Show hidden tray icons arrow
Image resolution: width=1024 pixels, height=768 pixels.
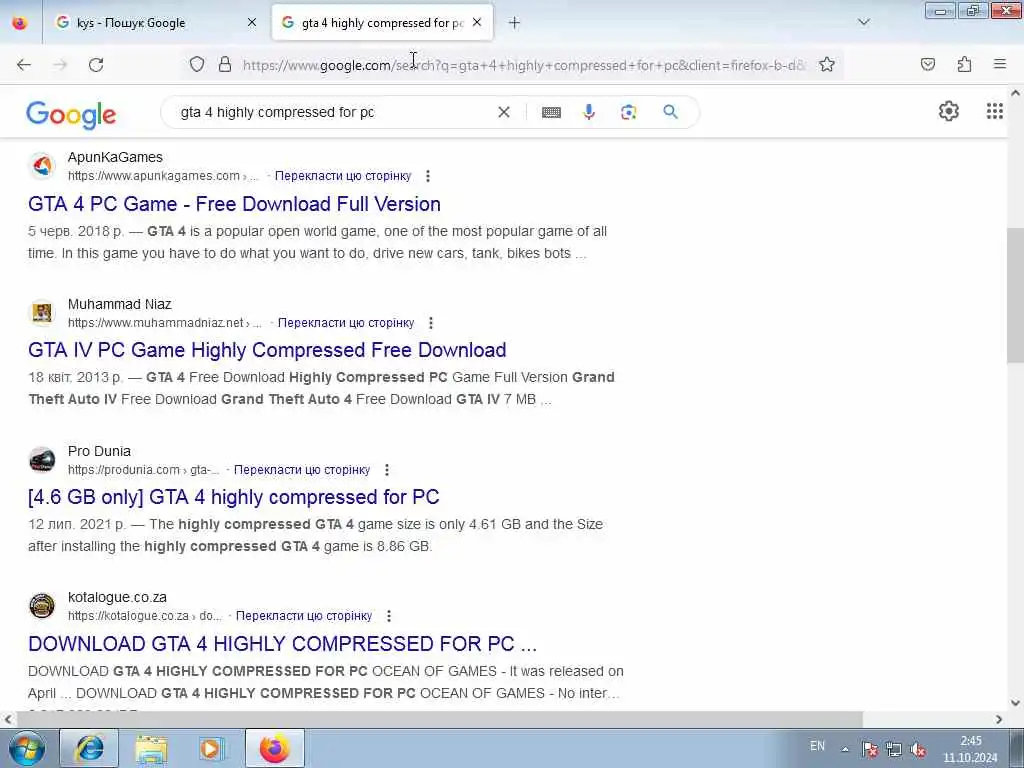[x=845, y=750]
